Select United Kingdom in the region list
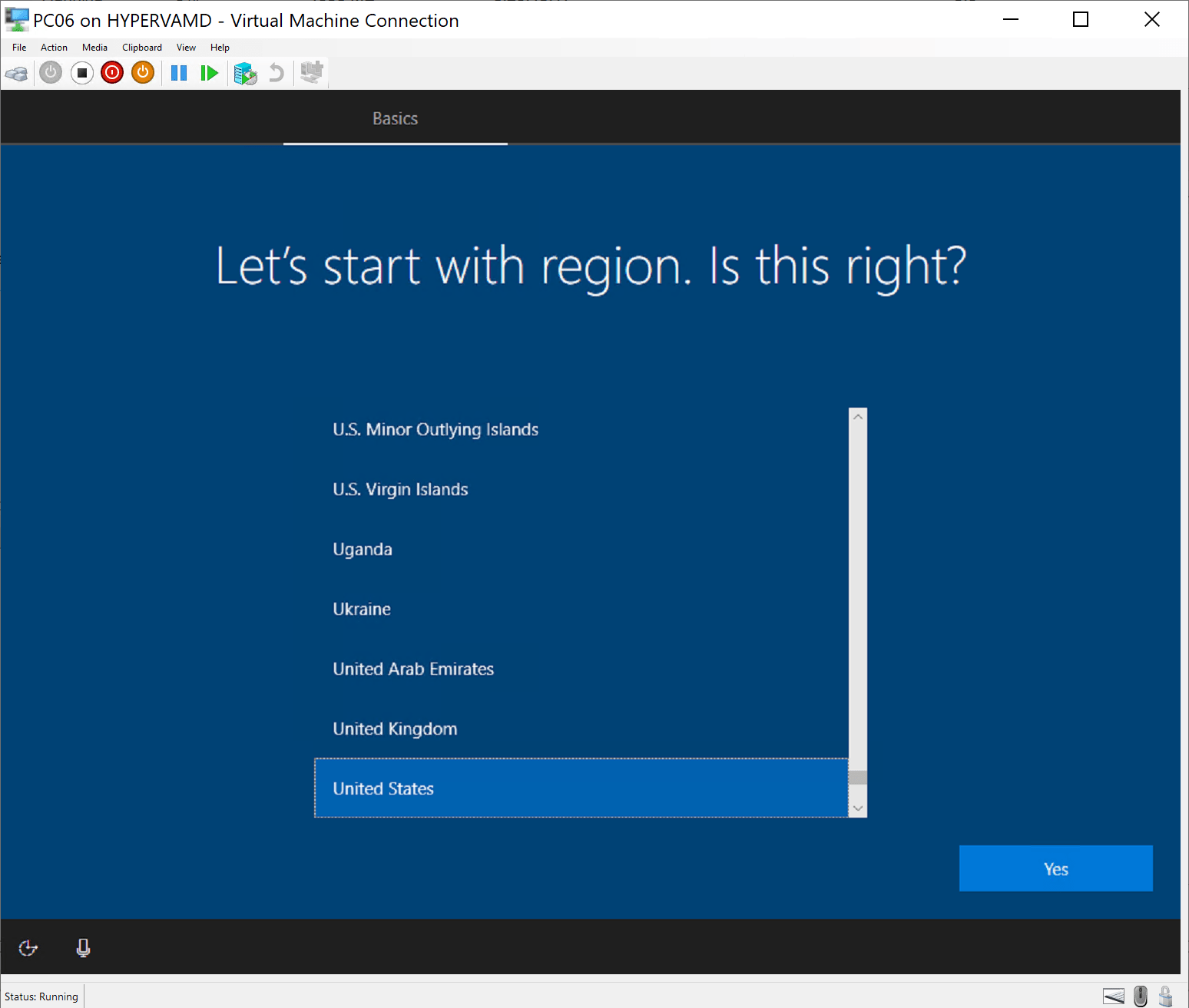Image resolution: width=1189 pixels, height=1008 pixels. 395,729
